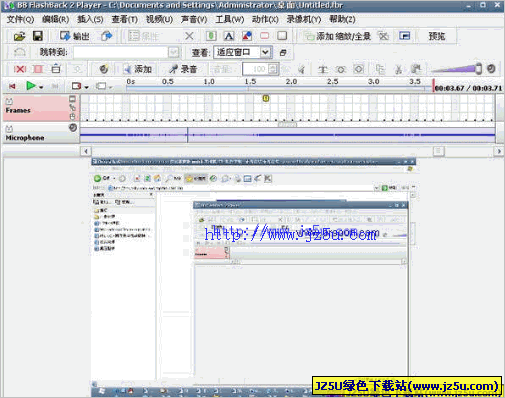Open the 工具 menu
The height and width of the screenshot is (398, 505).
230,19
